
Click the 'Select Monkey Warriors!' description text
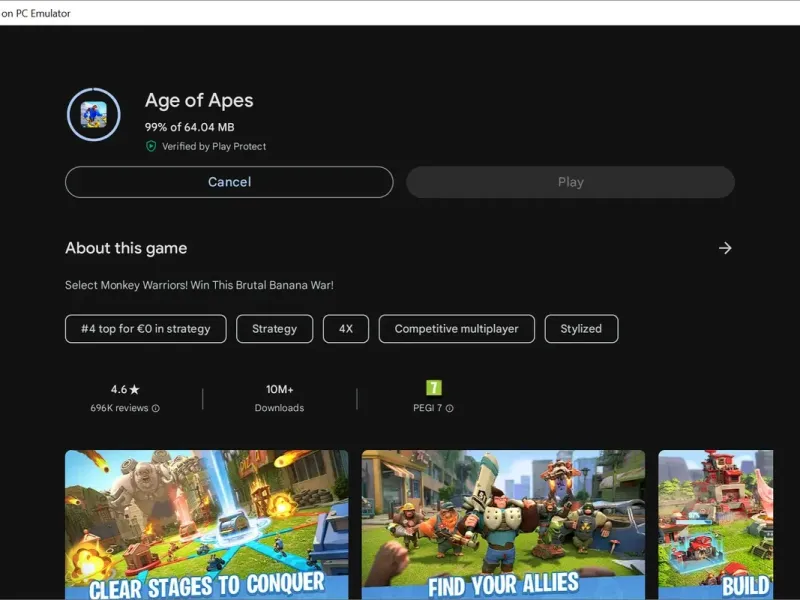[199, 285]
